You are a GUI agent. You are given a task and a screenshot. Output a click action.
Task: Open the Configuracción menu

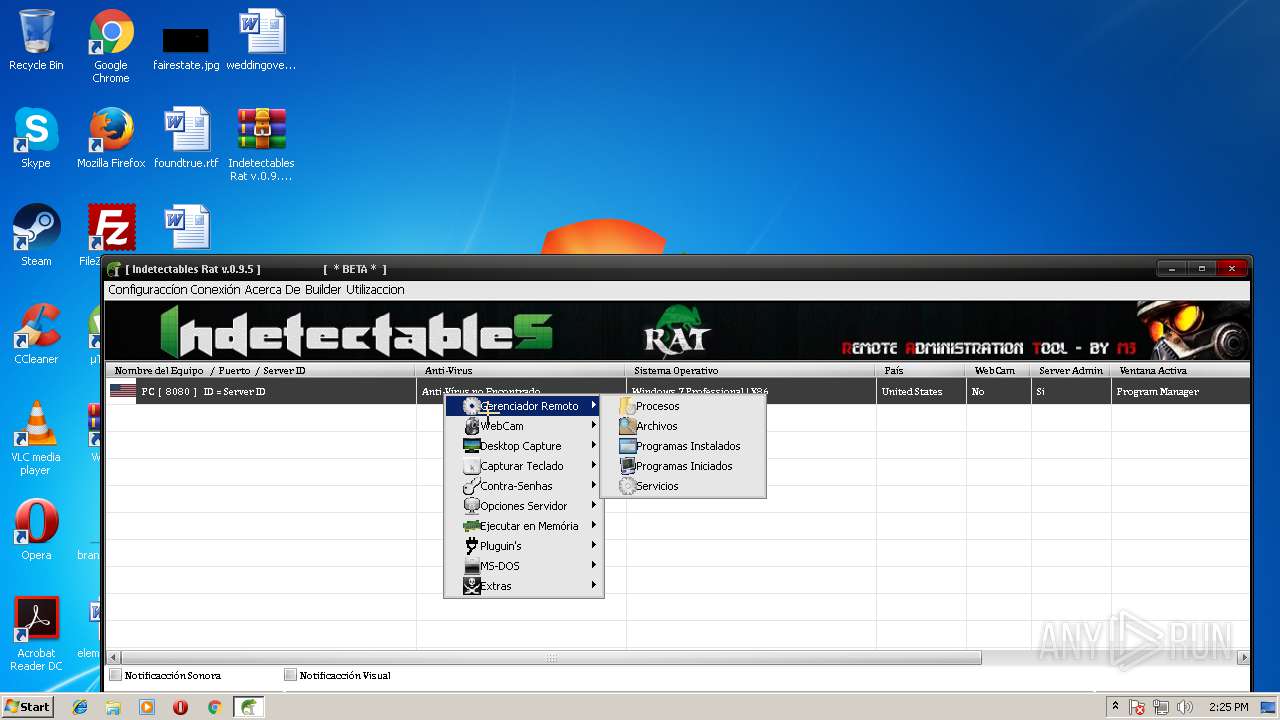(x=148, y=290)
